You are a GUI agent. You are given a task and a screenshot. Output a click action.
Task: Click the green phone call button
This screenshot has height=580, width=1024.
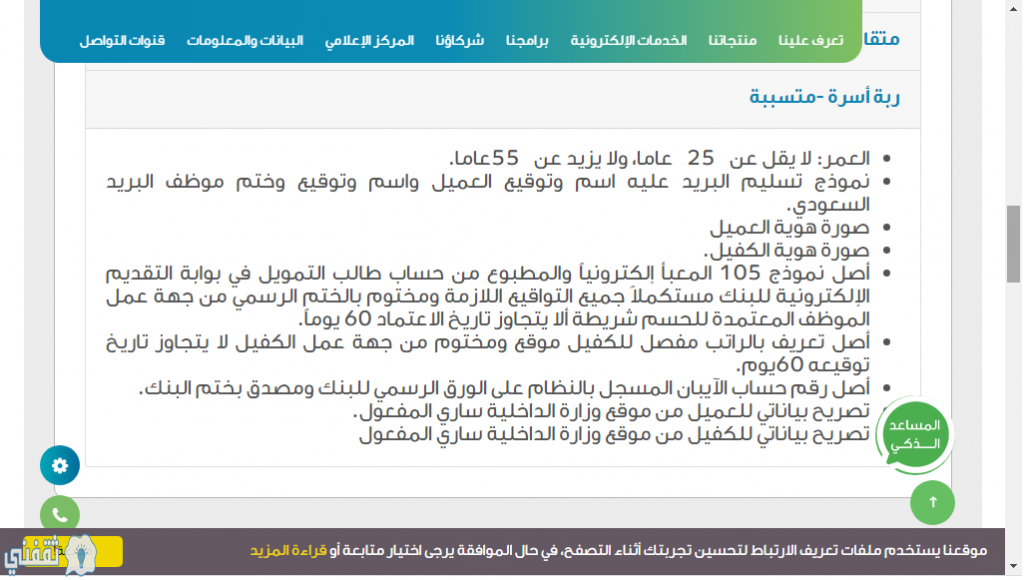[x=59, y=515]
